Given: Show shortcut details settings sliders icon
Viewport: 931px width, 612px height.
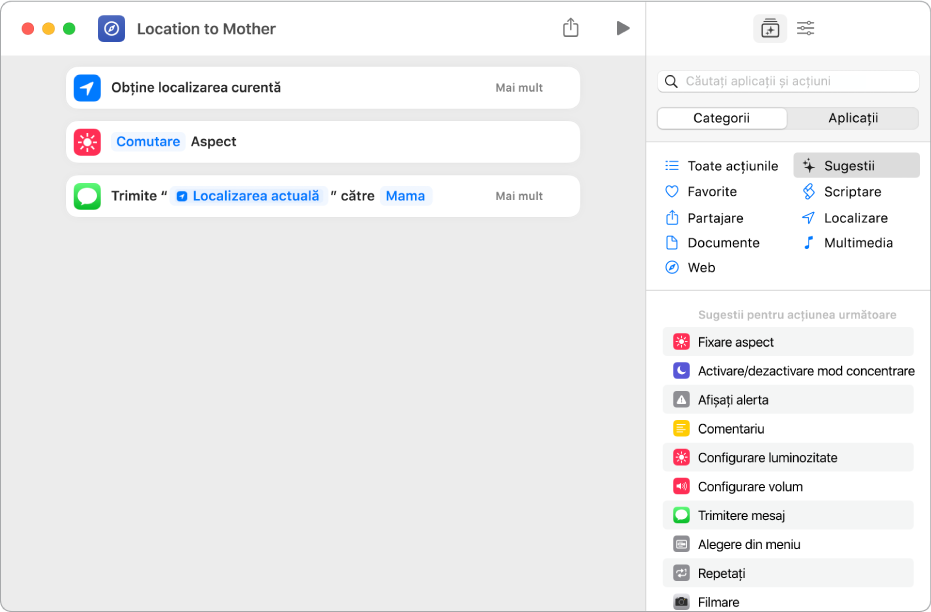Looking at the screenshot, I should [805, 29].
